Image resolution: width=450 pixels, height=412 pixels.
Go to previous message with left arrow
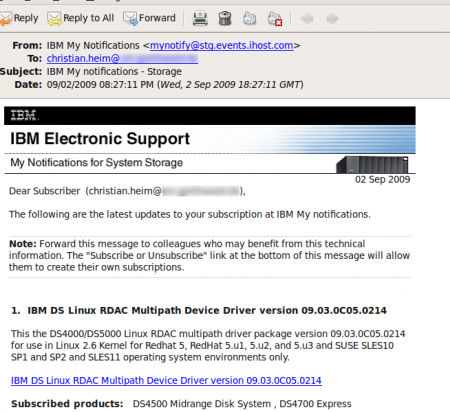307,19
